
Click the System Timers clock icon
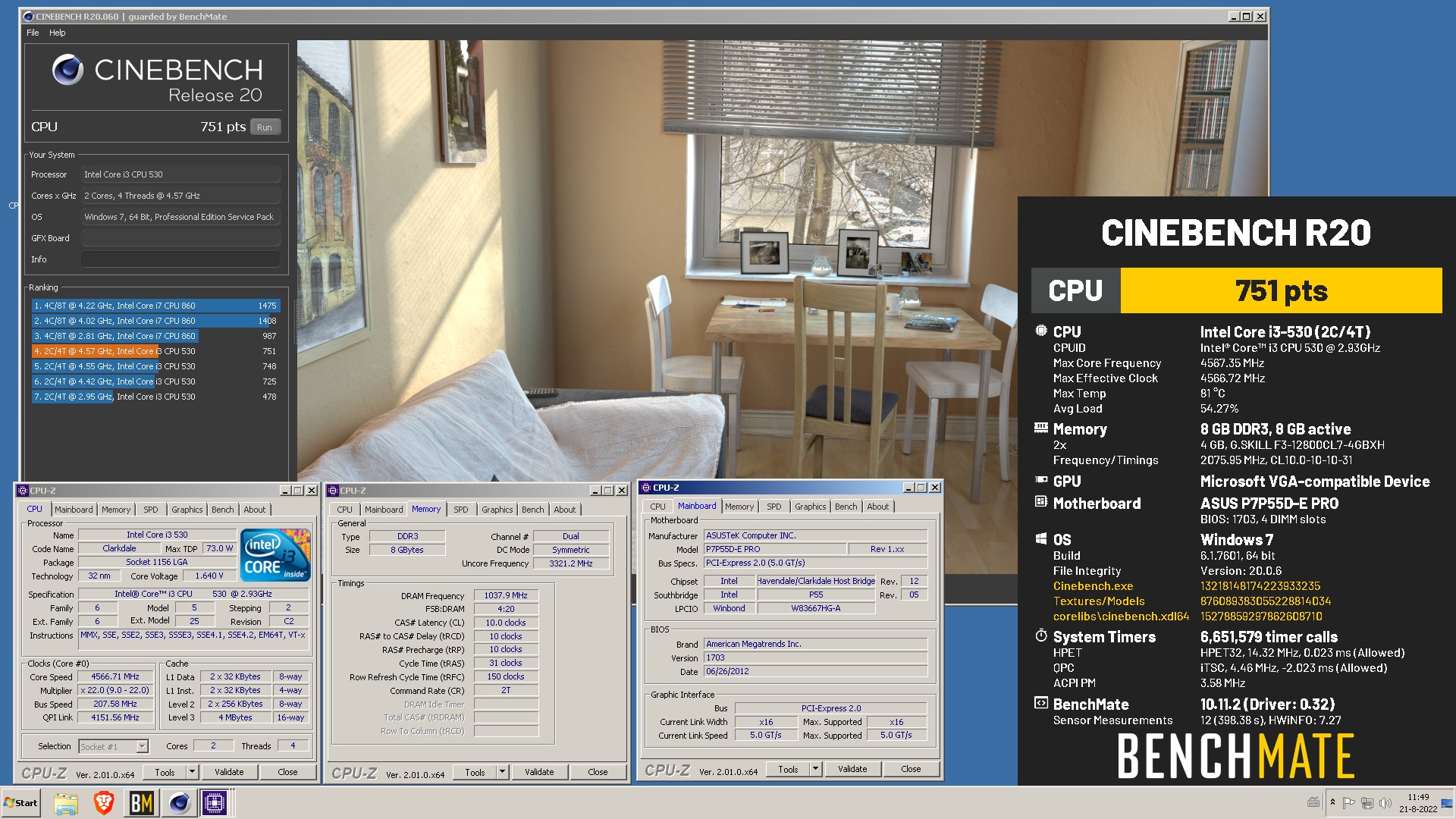pyautogui.click(x=1041, y=635)
